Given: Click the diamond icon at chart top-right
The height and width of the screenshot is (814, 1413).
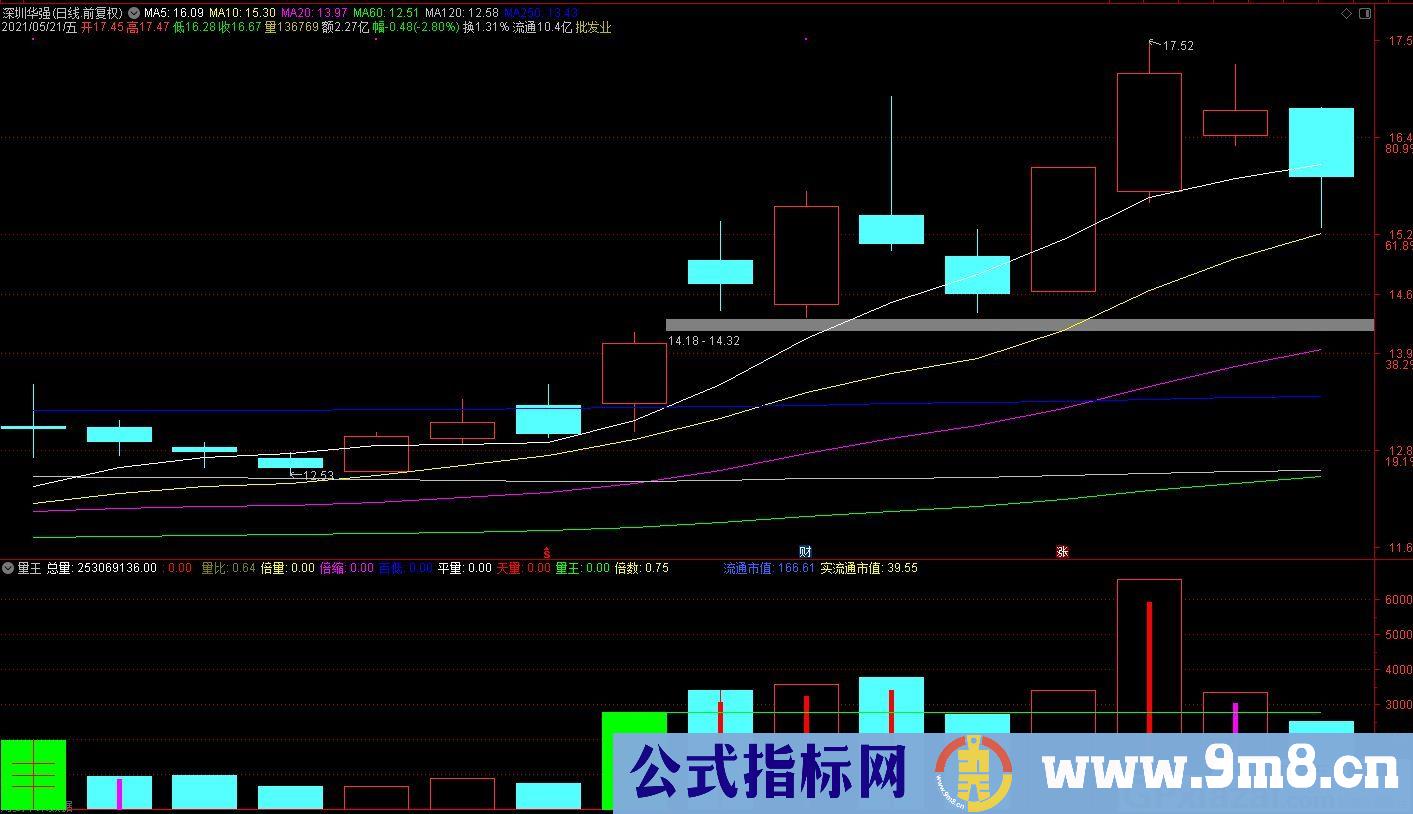Looking at the screenshot, I should pos(1347,13).
